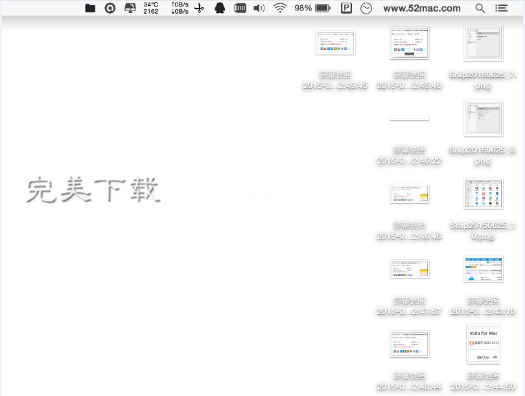Select screenshot thumbnail ending 2.43.10
The width and height of the screenshot is (525, 396).
[x=483, y=269]
